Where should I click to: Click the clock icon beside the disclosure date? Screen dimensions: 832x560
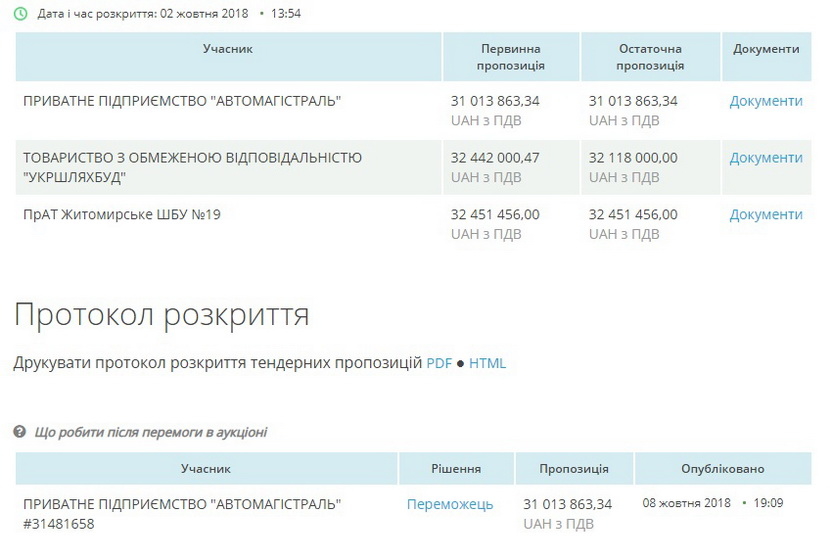click(x=21, y=14)
